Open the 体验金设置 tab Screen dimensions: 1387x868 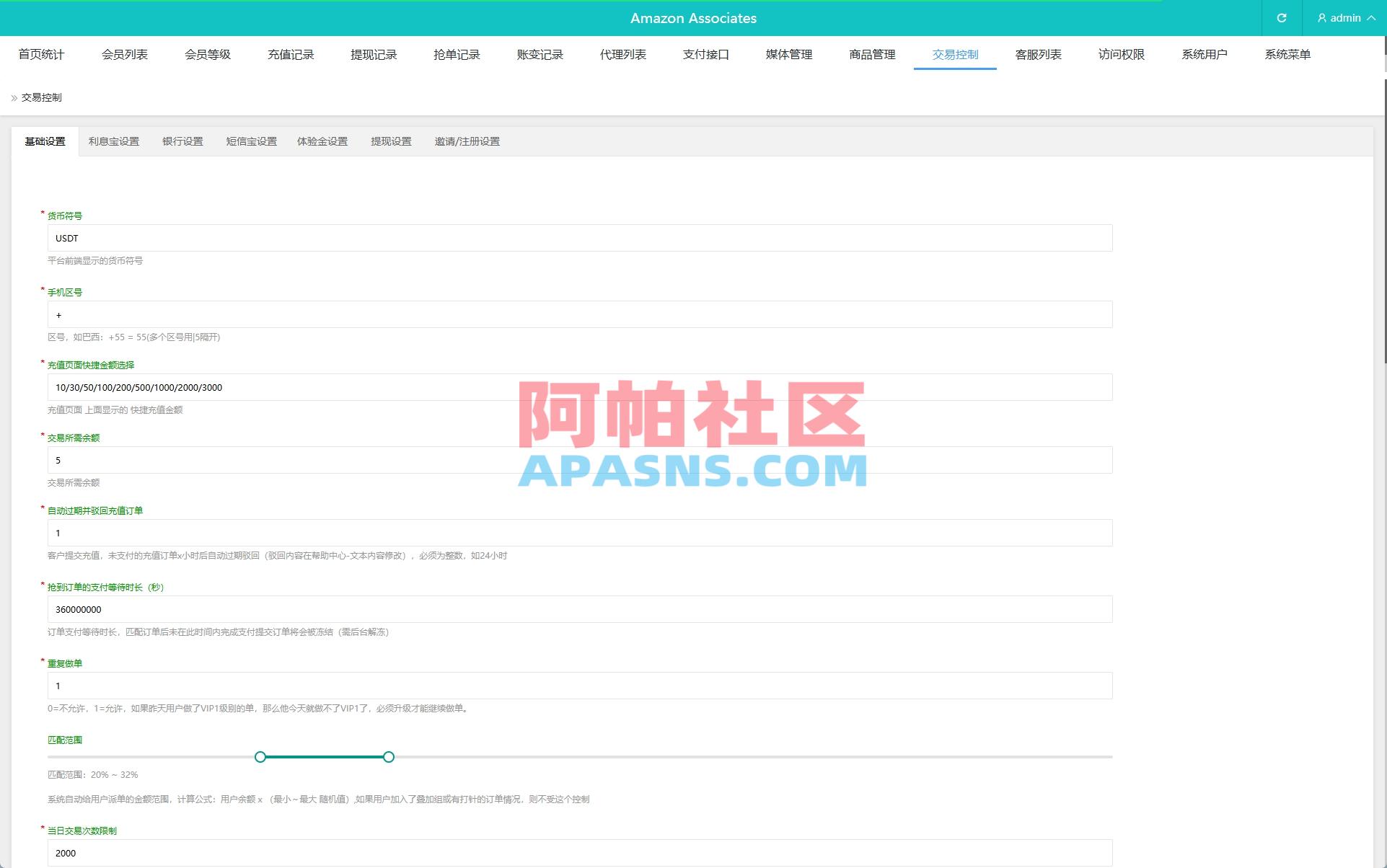pos(322,141)
